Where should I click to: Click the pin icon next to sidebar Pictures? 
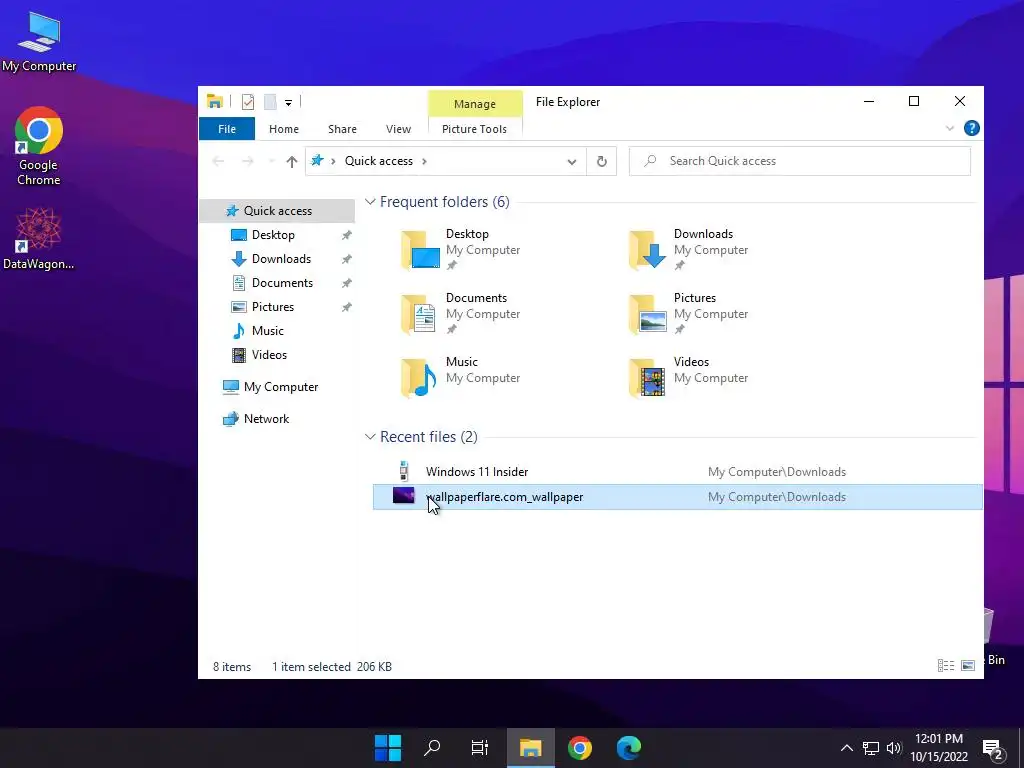(x=347, y=307)
